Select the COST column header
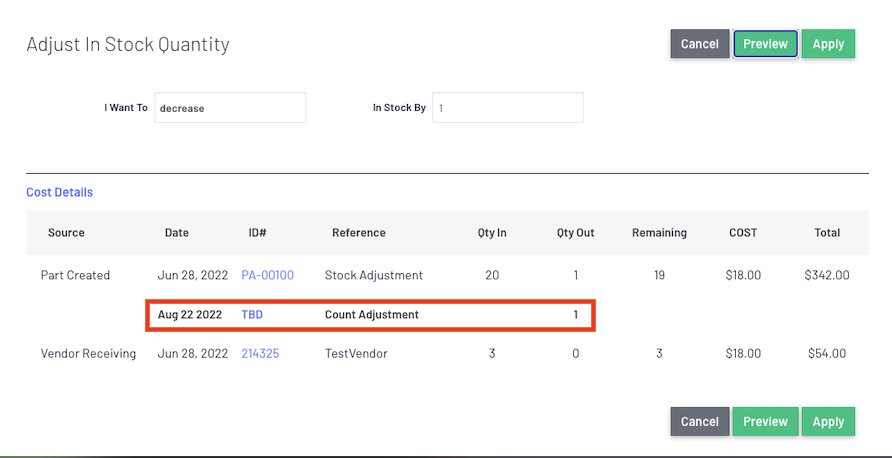This screenshot has height=458, width=892. (x=744, y=232)
